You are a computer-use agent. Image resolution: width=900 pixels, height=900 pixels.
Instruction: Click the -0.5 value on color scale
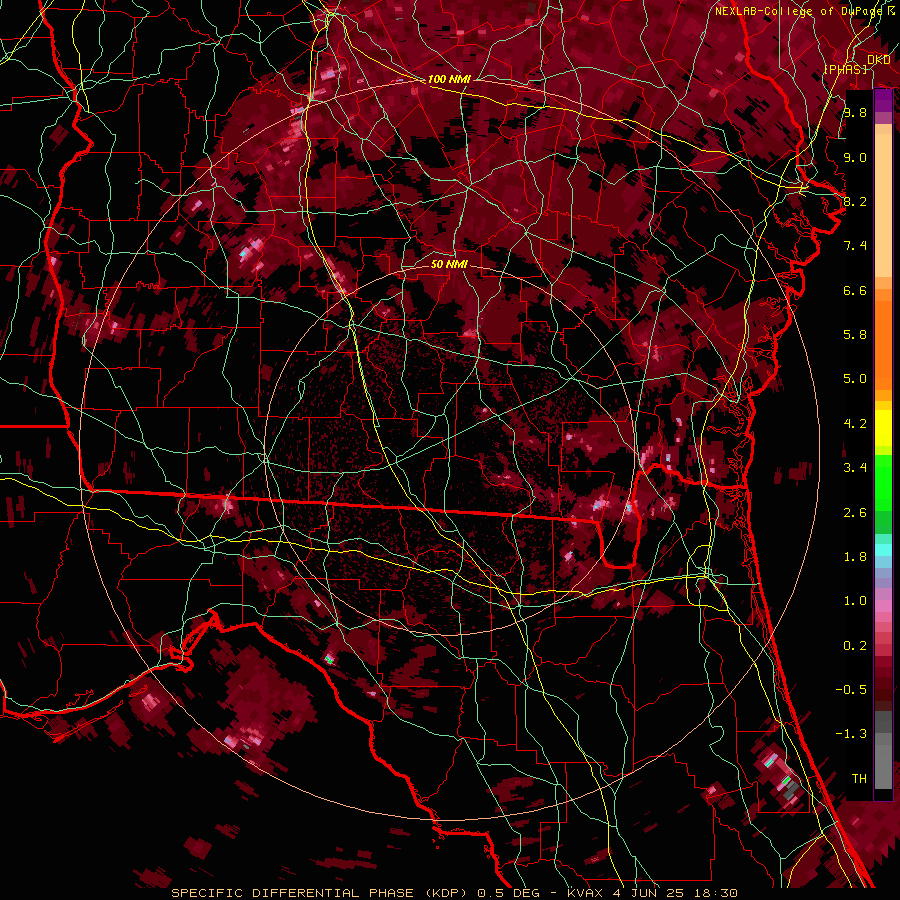(851, 690)
